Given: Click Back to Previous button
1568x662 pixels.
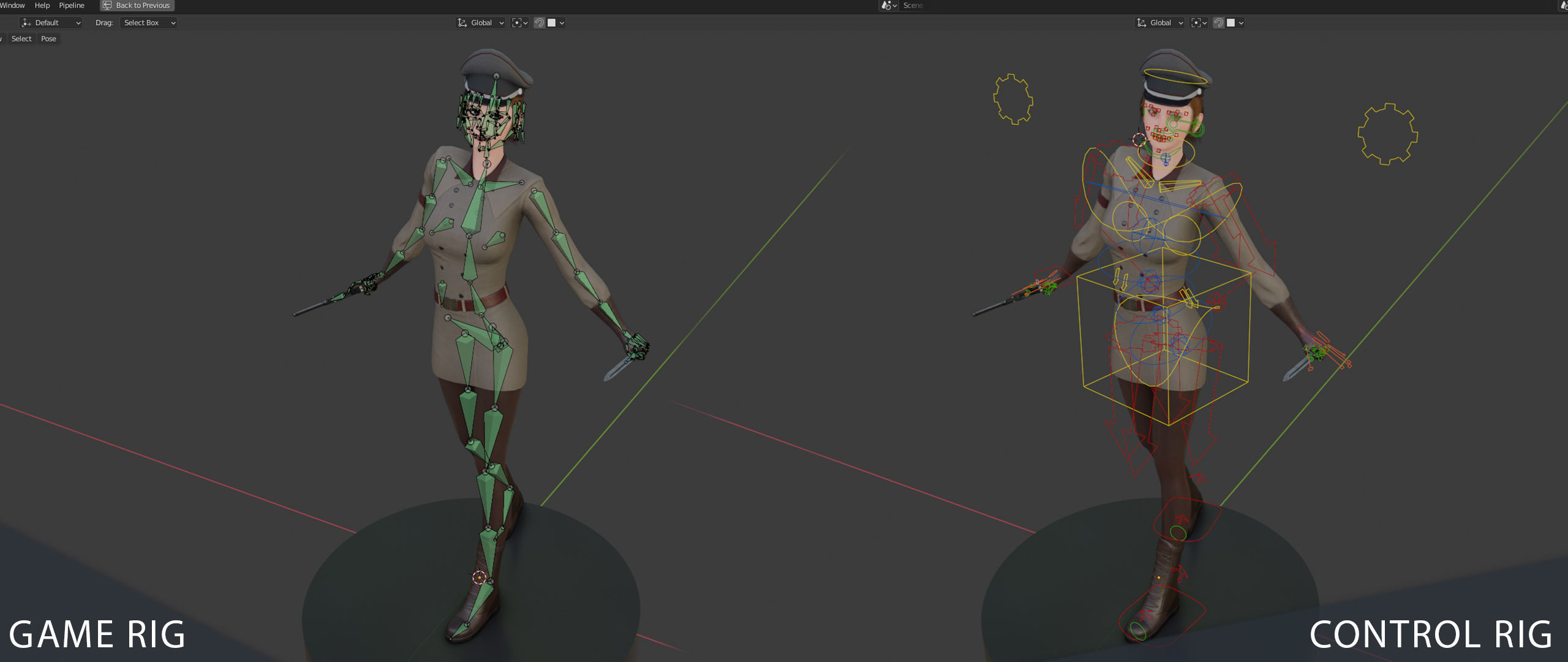Looking at the screenshot, I should click(137, 6).
